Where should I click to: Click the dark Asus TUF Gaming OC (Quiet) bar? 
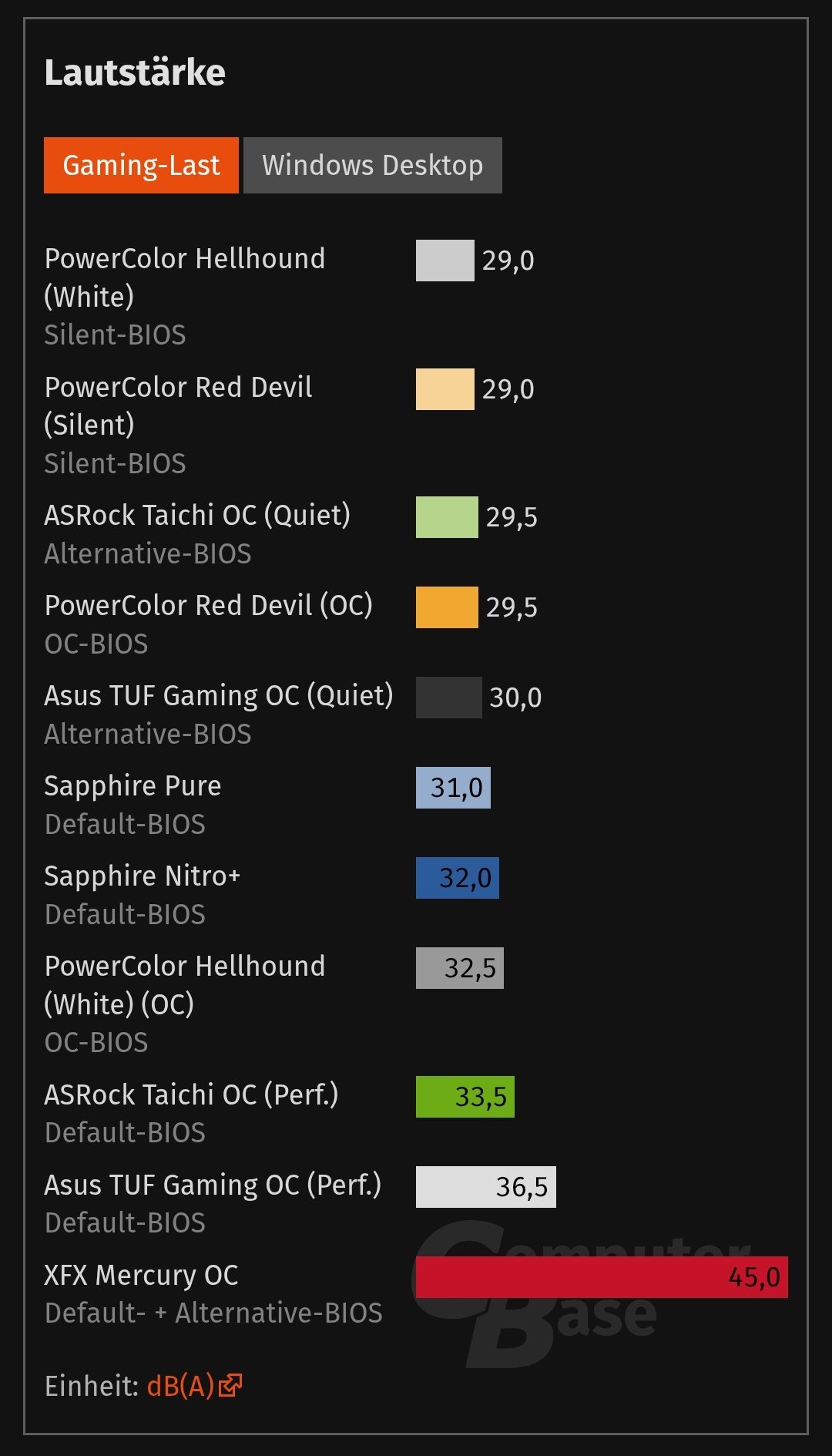[x=449, y=698]
